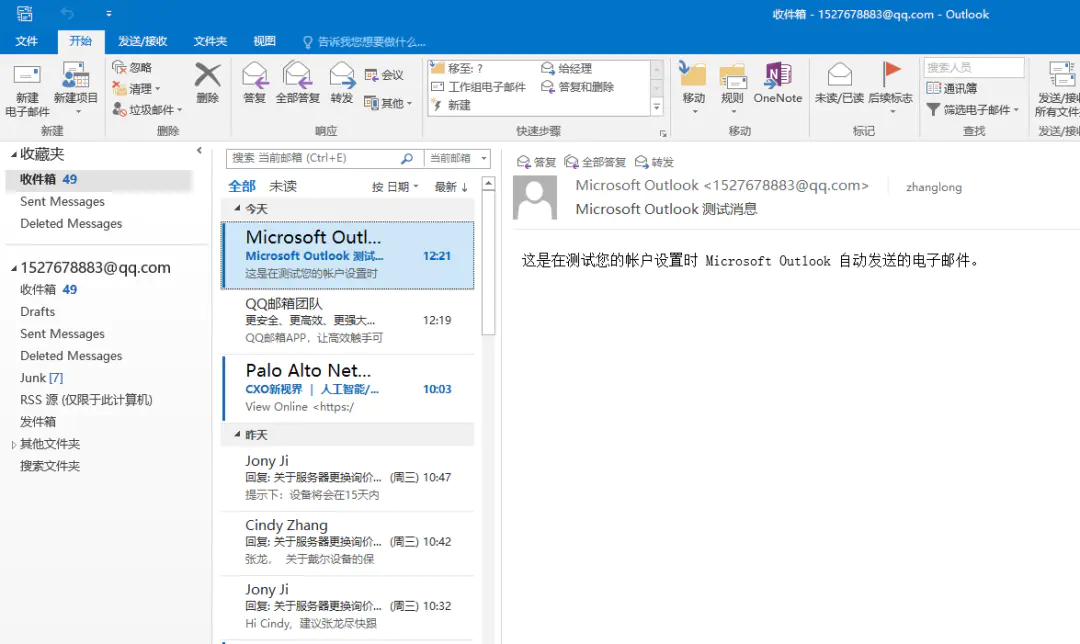The height and width of the screenshot is (644, 1080).
Task: Select the Team Email (工作组电子邮件) quick step
Action: [x=478, y=87]
